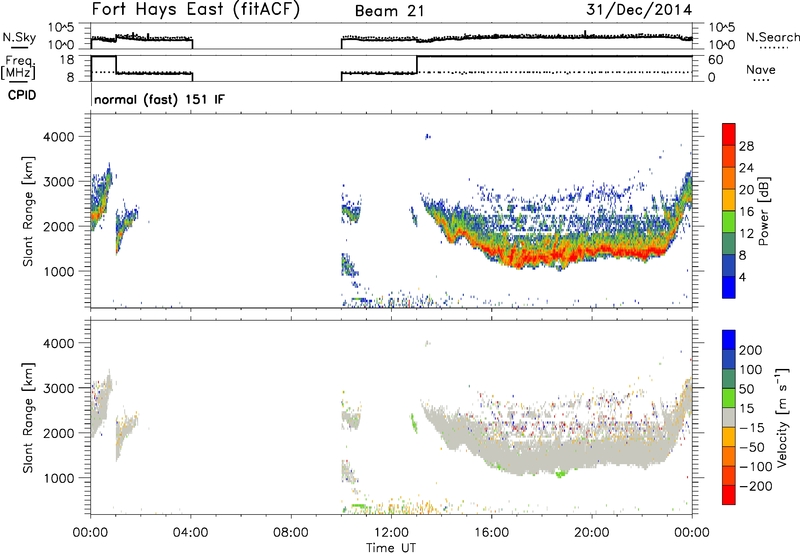
Task: Click the '24' power scale value
Action: [746, 168]
